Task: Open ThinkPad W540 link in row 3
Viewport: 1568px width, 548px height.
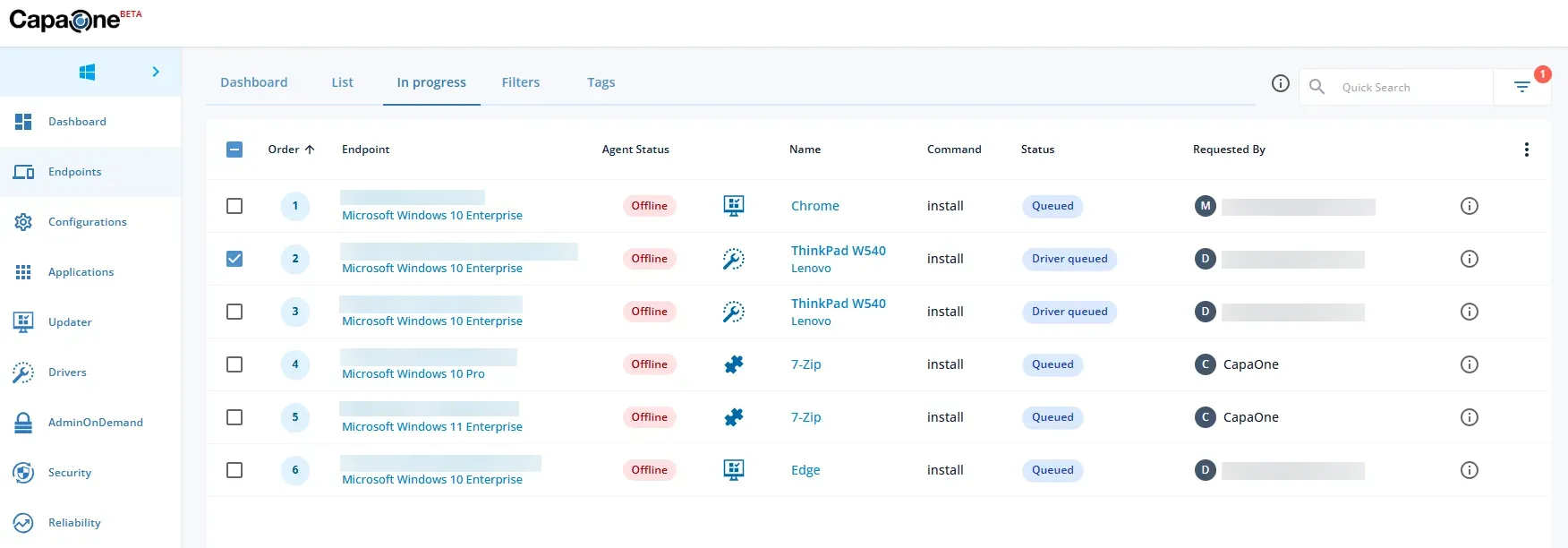Action: (839, 304)
